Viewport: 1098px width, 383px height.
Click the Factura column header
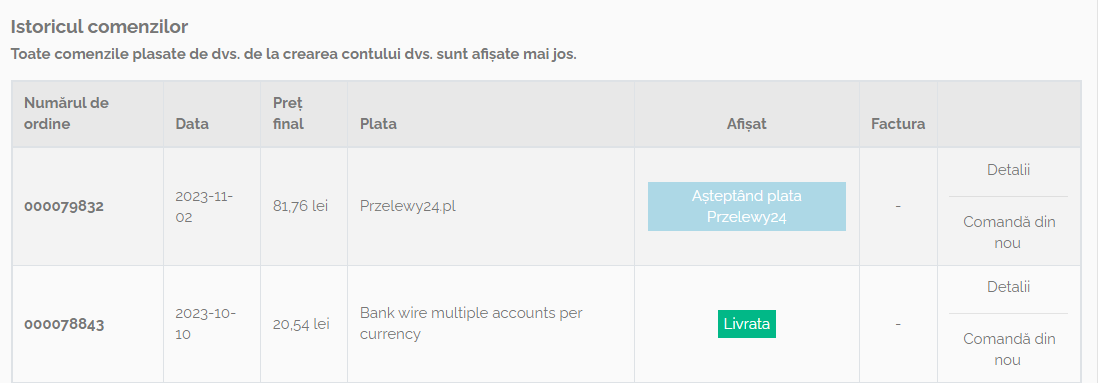click(x=898, y=124)
